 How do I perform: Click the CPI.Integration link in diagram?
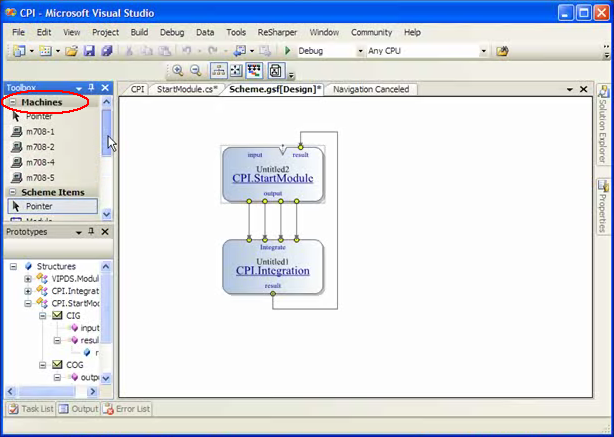[273, 271]
